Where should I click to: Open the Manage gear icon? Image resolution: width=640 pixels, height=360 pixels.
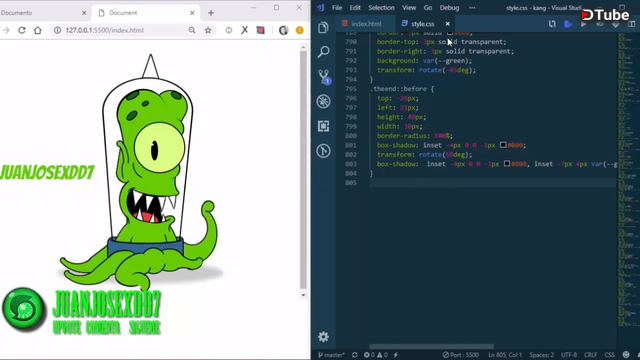click(x=323, y=337)
